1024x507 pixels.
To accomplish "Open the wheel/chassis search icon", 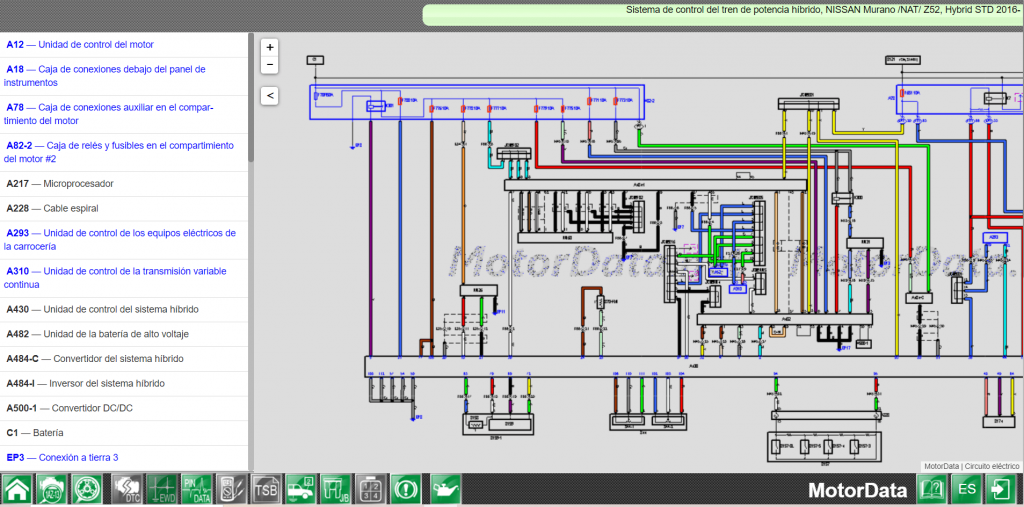I will point(88,489).
